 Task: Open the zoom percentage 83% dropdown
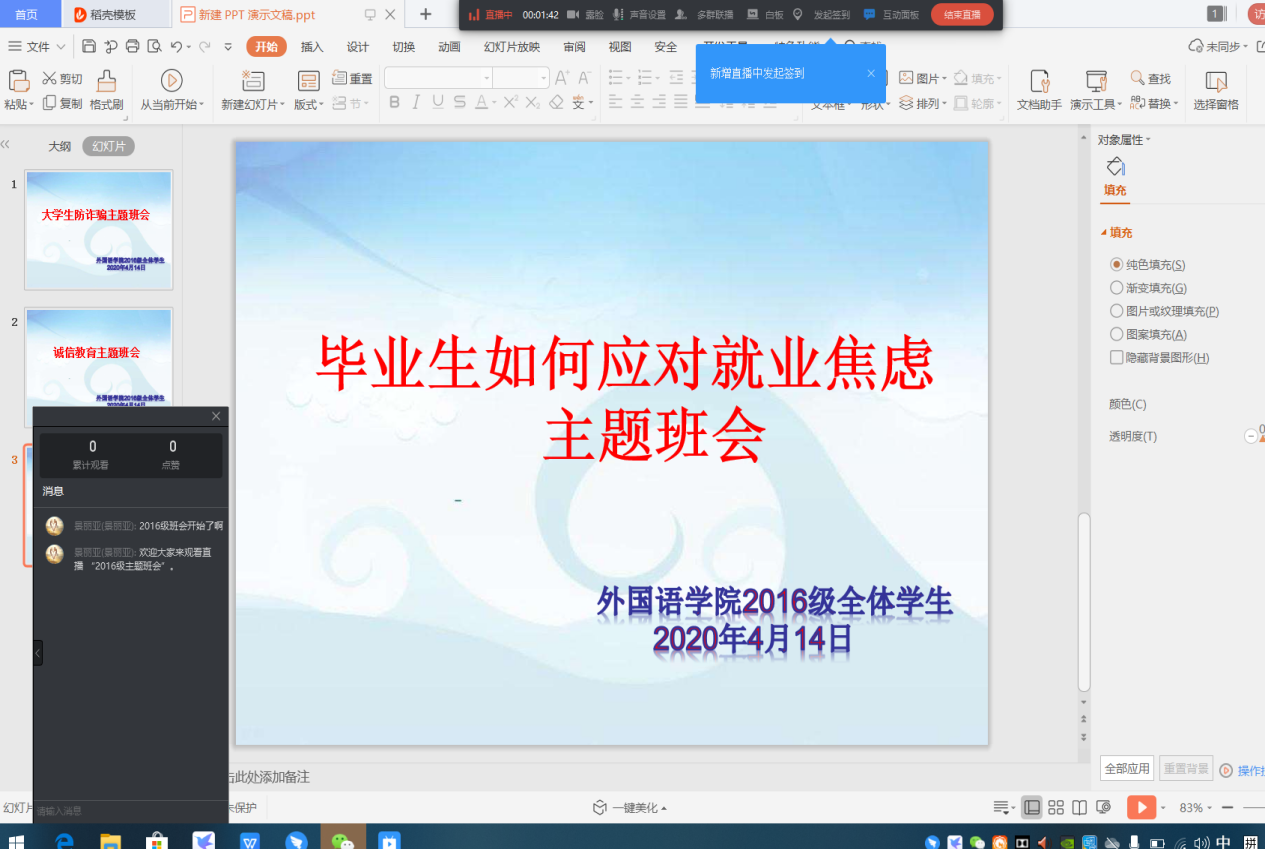click(x=1196, y=808)
